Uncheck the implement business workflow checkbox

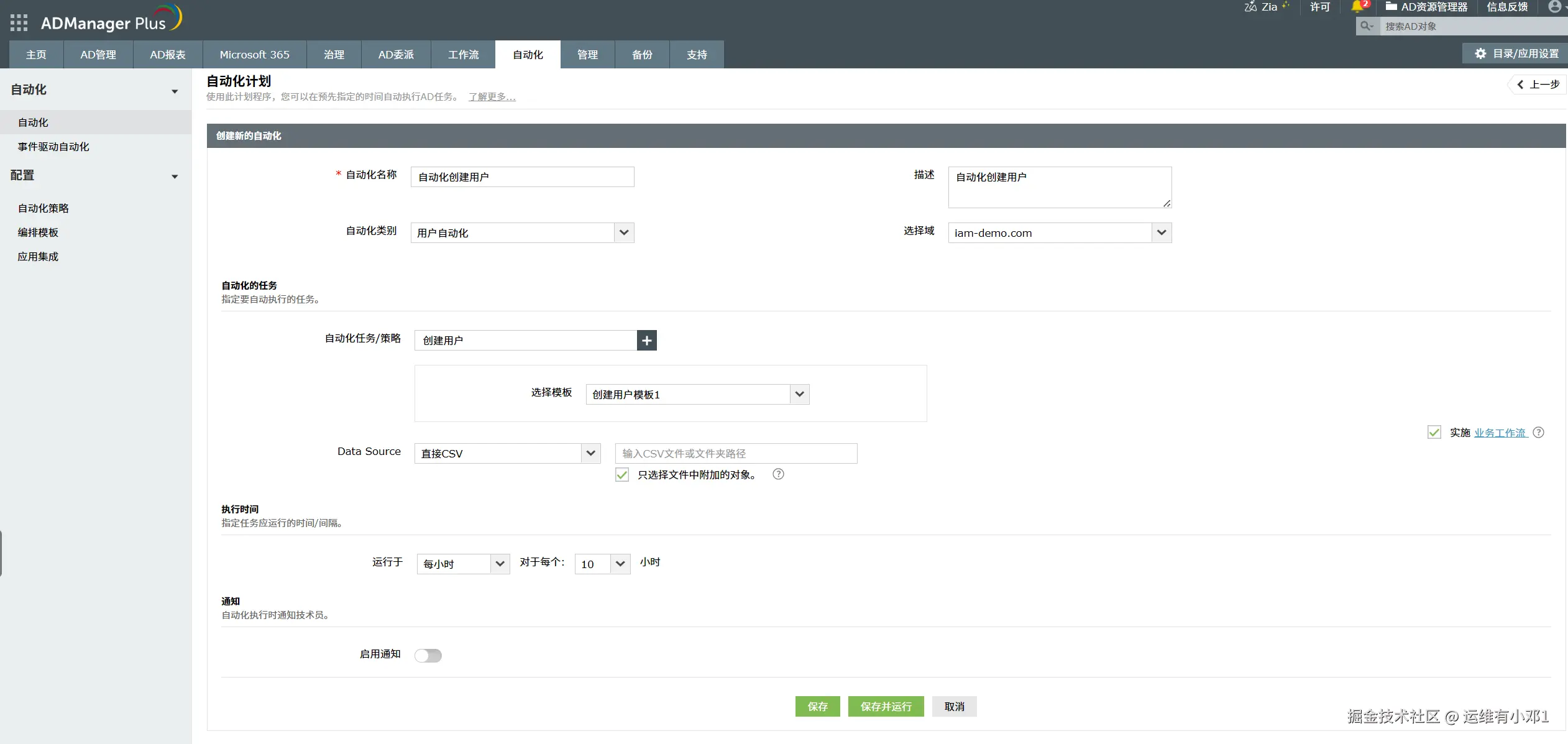1434,433
